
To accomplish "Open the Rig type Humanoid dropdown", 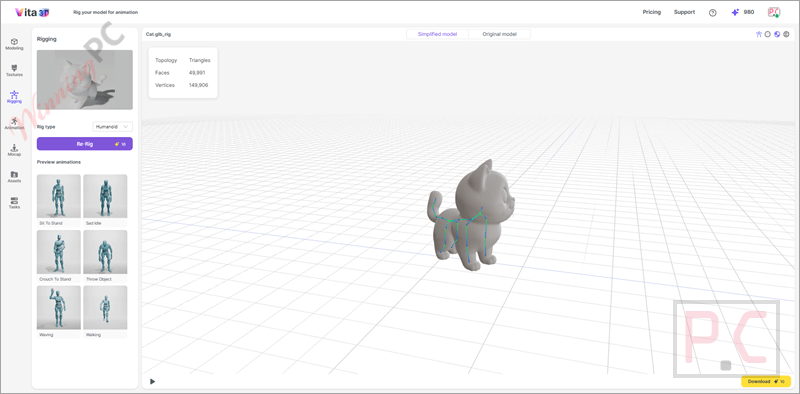I will (112, 127).
